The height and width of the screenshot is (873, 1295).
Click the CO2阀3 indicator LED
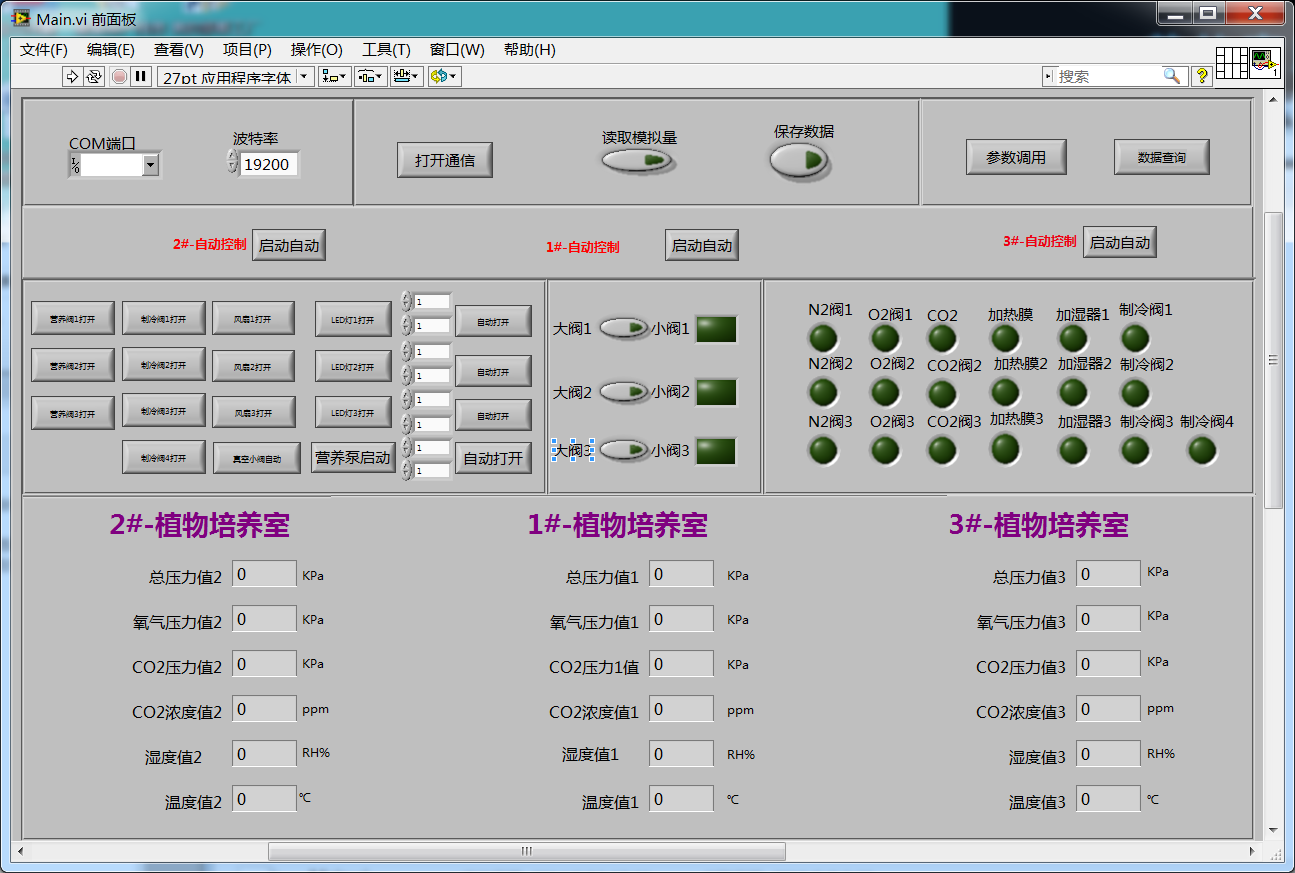point(942,450)
